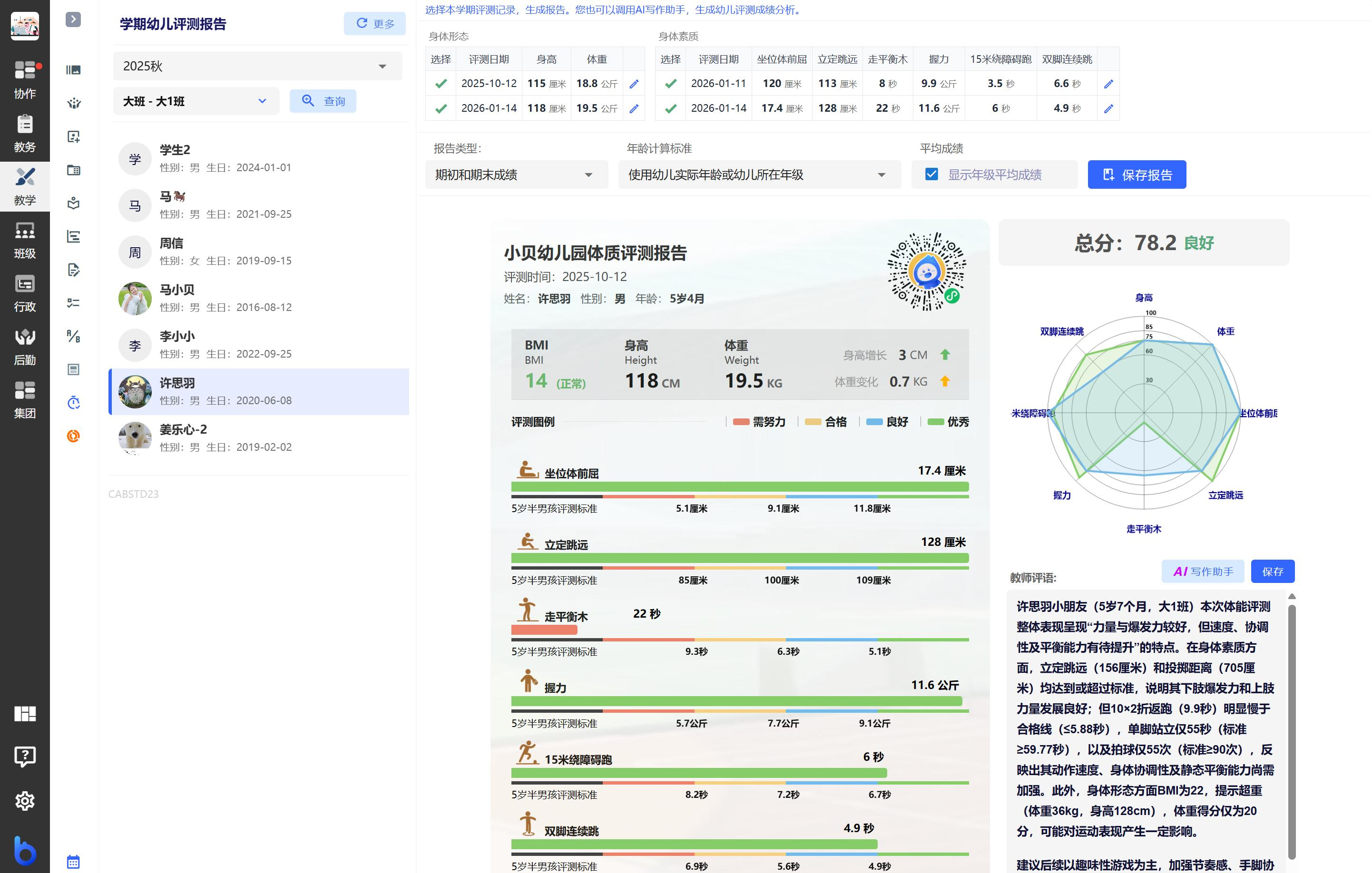Viewport: 1372px width, 873px height.
Task: Open the settings gear icon
Action: click(25, 801)
